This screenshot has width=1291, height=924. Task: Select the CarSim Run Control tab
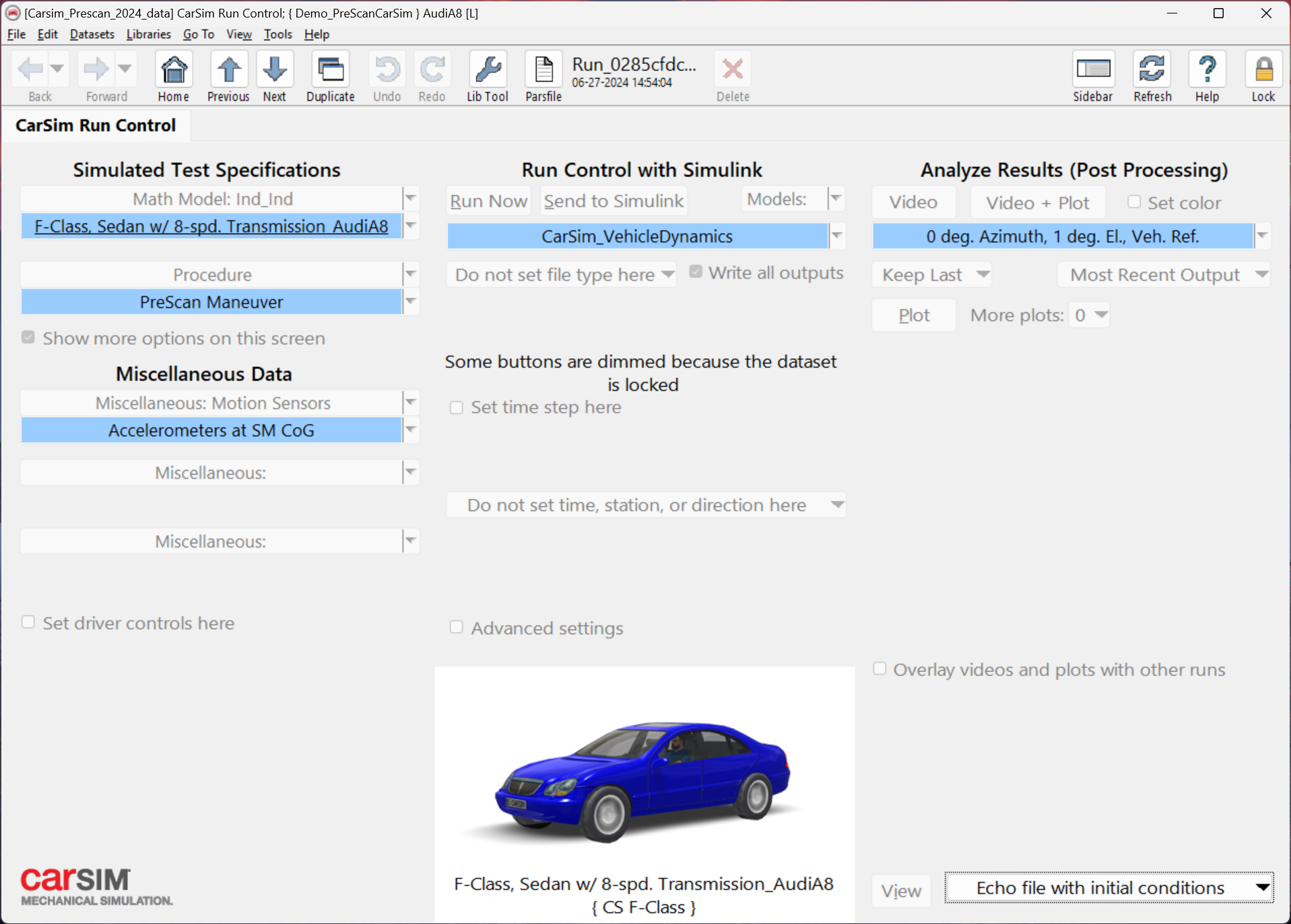[96, 126]
